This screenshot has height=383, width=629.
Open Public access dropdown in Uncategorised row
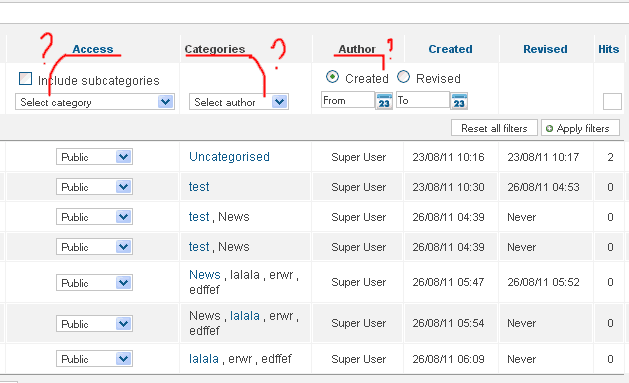[94, 157]
